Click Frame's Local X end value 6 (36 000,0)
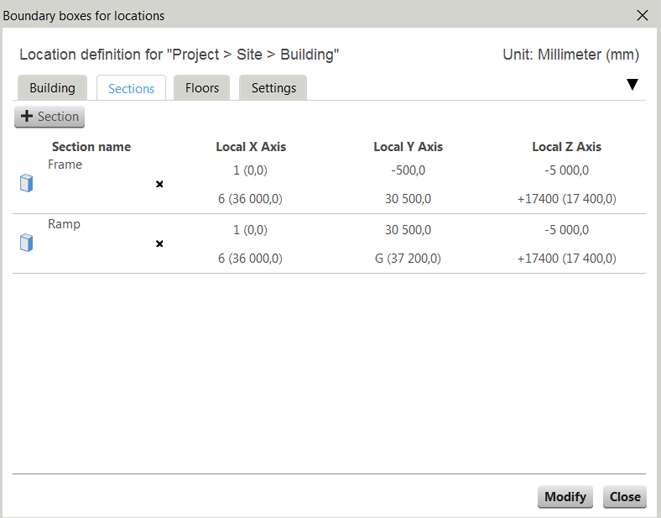661x518 pixels. 250,199
